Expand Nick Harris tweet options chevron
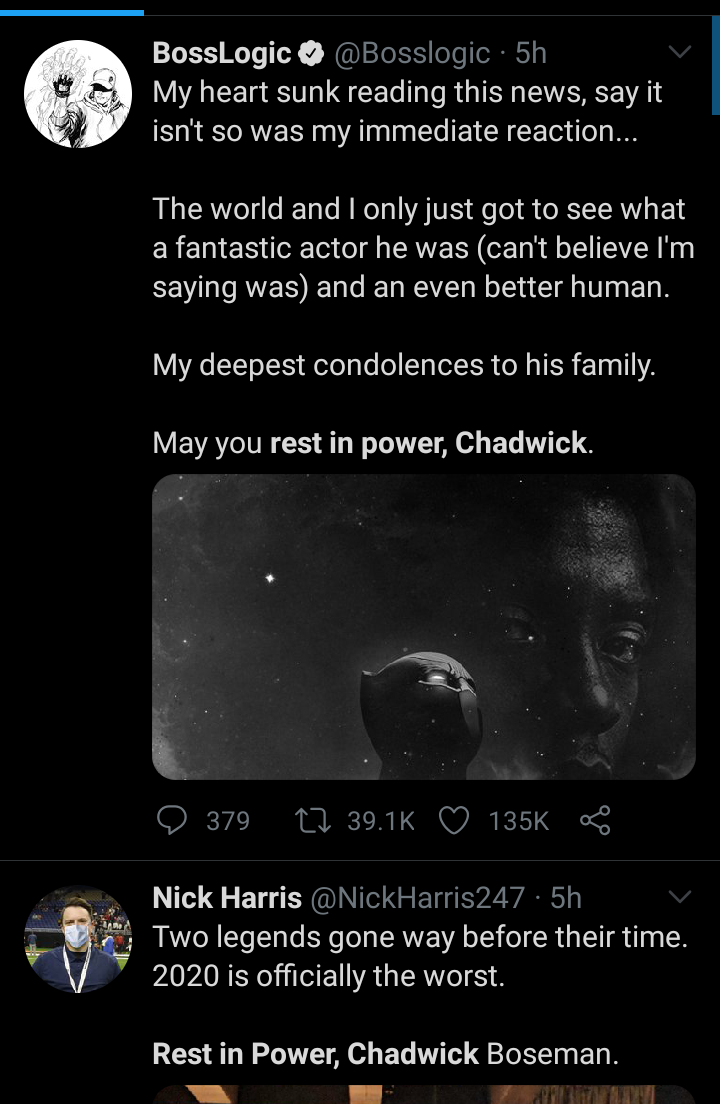The height and width of the screenshot is (1104, 720). pos(679,897)
